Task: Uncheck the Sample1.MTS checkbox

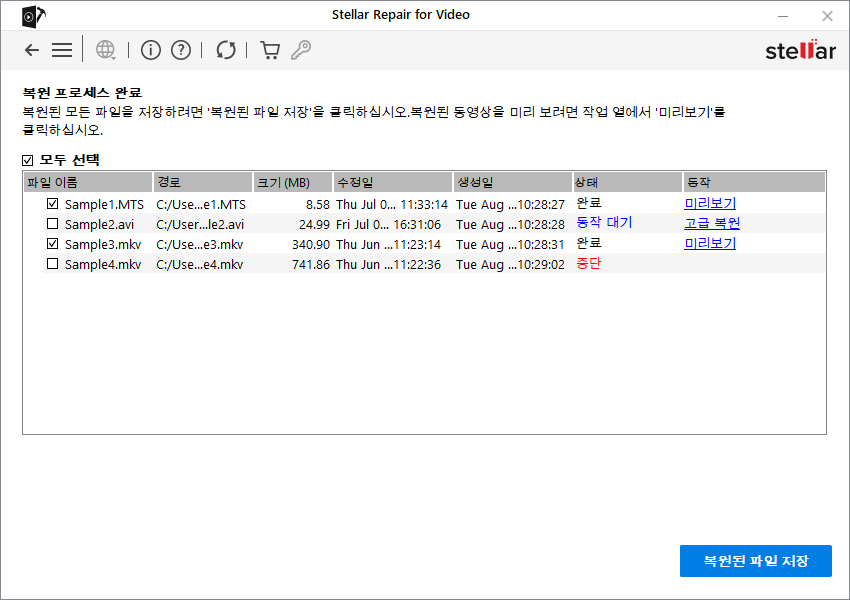Action: pyautogui.click(x=53, y=204)
